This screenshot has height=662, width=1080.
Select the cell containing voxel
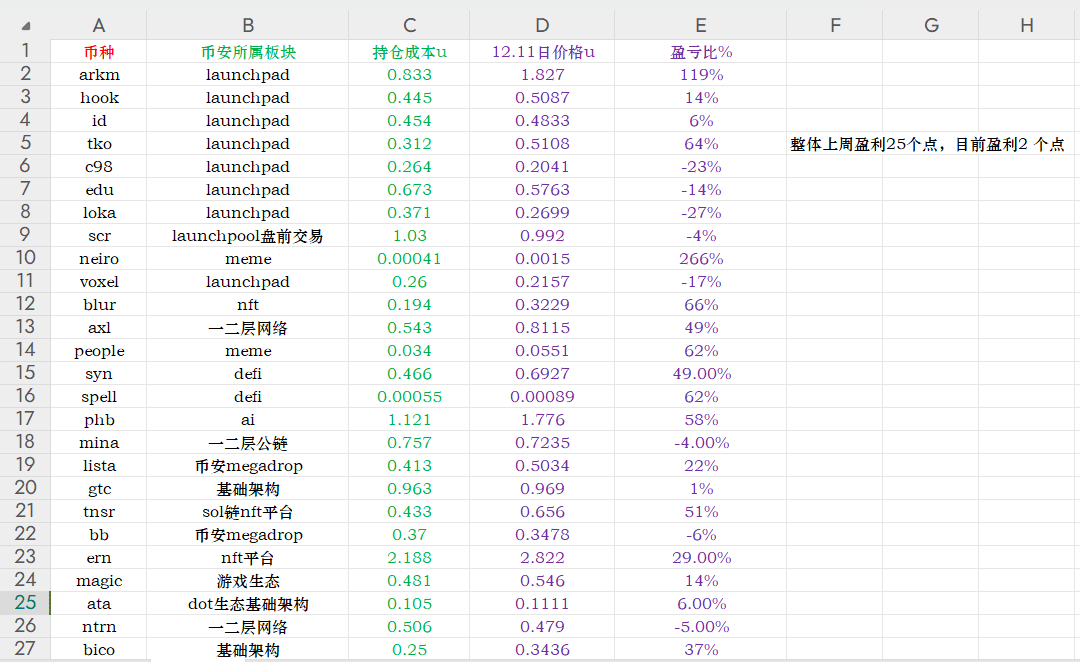pos(98,282)
